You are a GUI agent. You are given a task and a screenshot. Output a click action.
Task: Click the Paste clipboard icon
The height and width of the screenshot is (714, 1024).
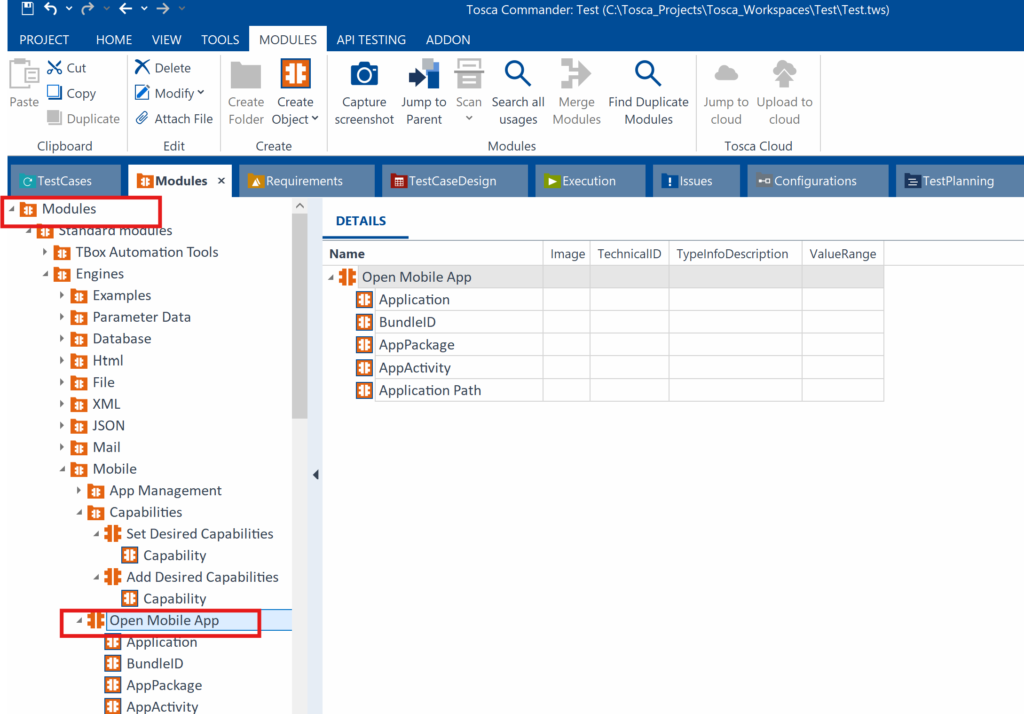coord(24,74)
